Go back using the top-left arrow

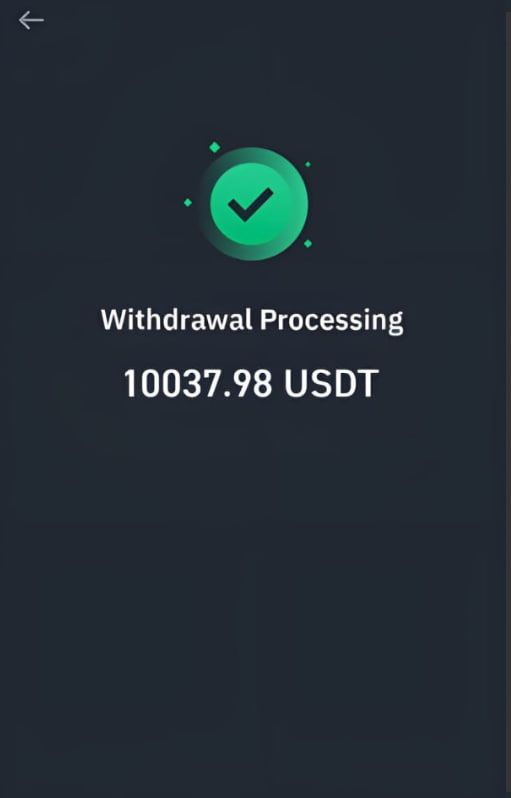click(x=31, y=20)
